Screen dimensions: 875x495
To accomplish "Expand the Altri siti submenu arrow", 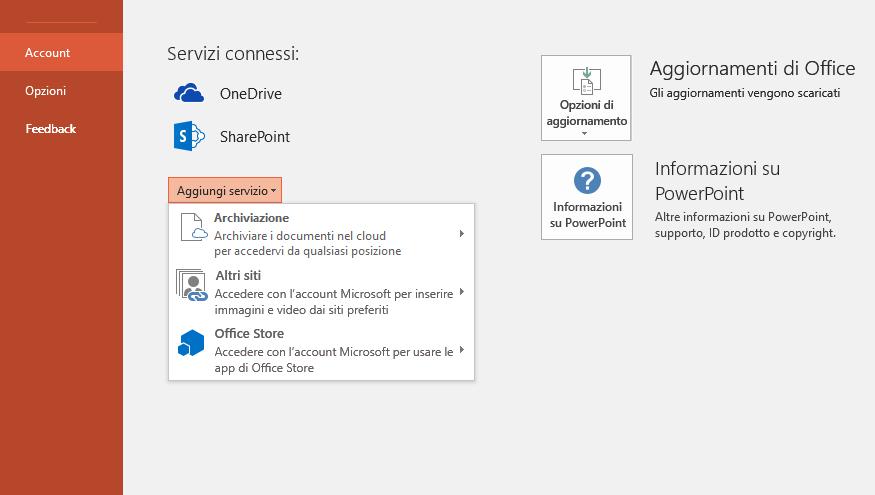I will pyautogui.click(x=462, y=293).
